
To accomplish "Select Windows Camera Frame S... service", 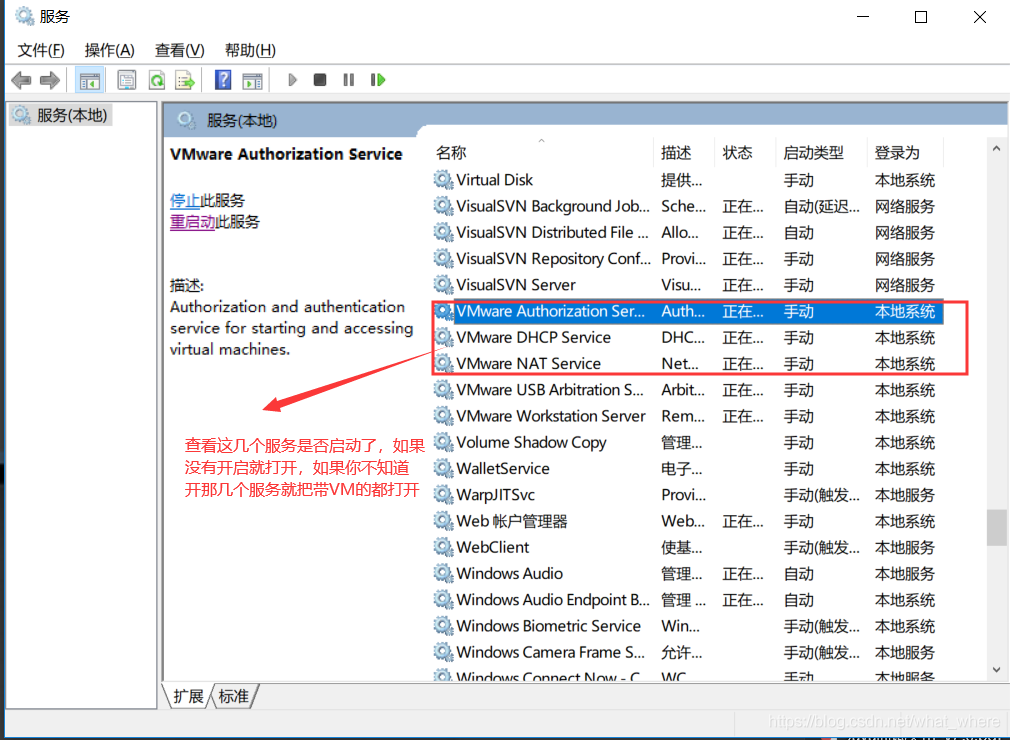I will tap(551, 652).
